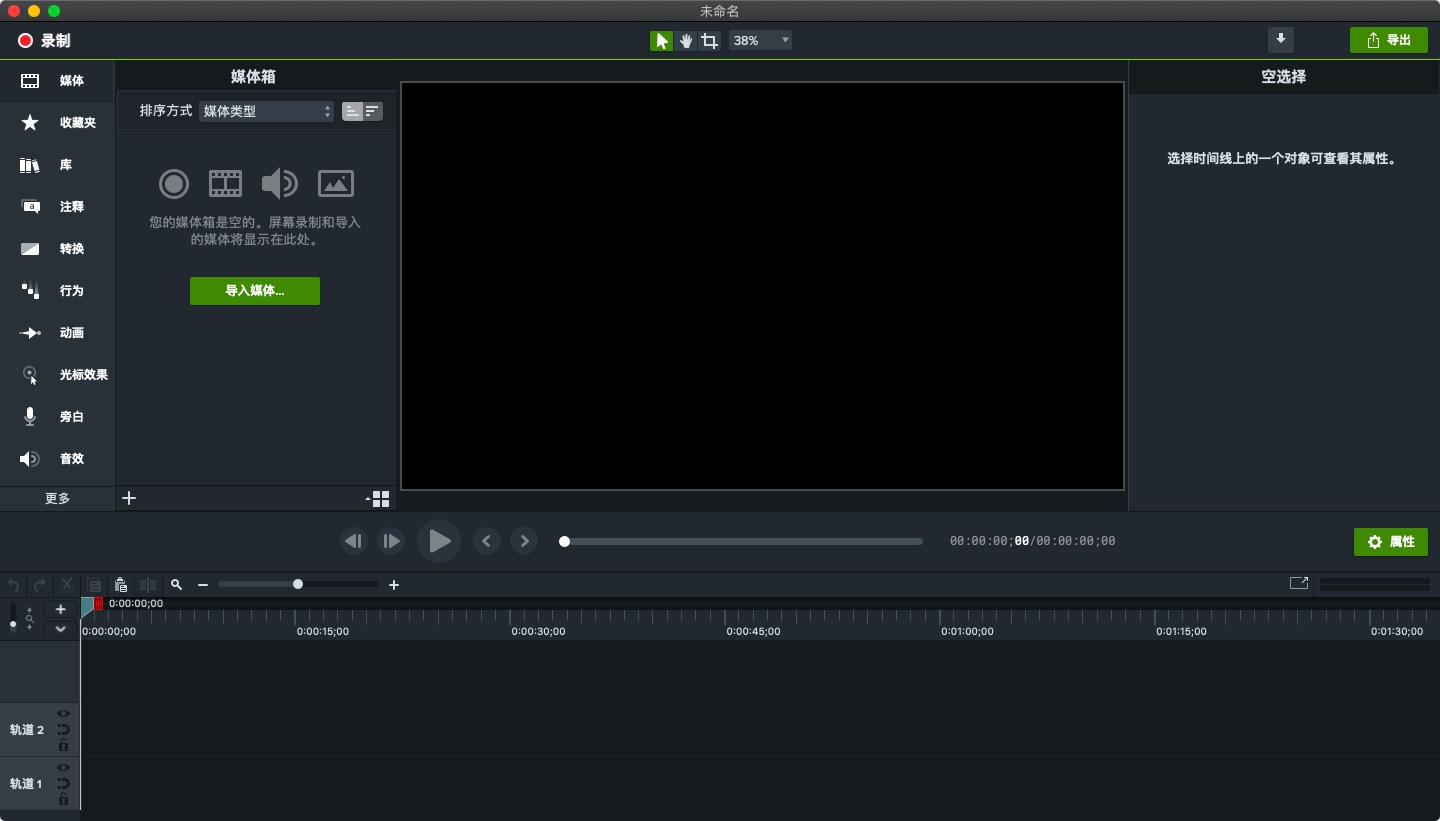1440x821 pixels.
Task: Click the scissors cut icon
Action: pos(67,585)
